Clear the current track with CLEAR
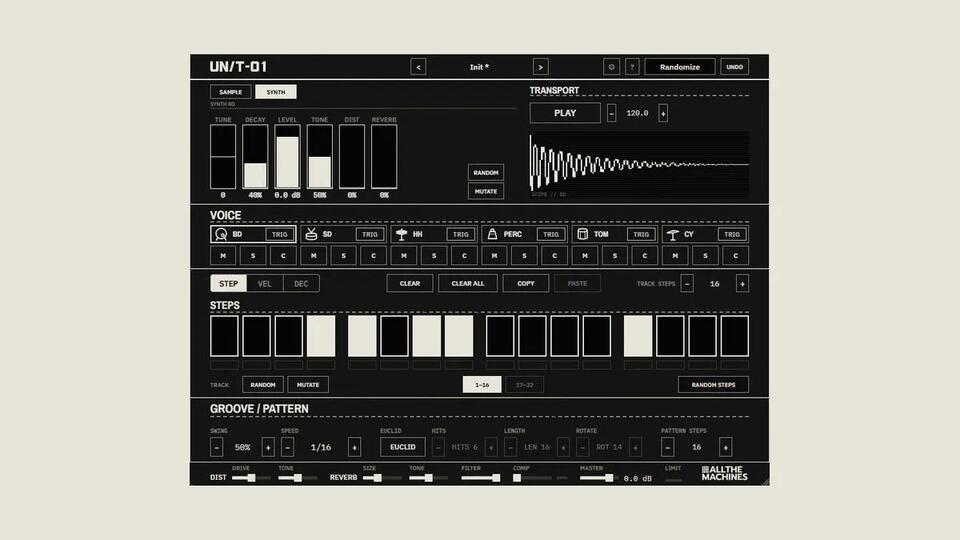 [410, 283]
